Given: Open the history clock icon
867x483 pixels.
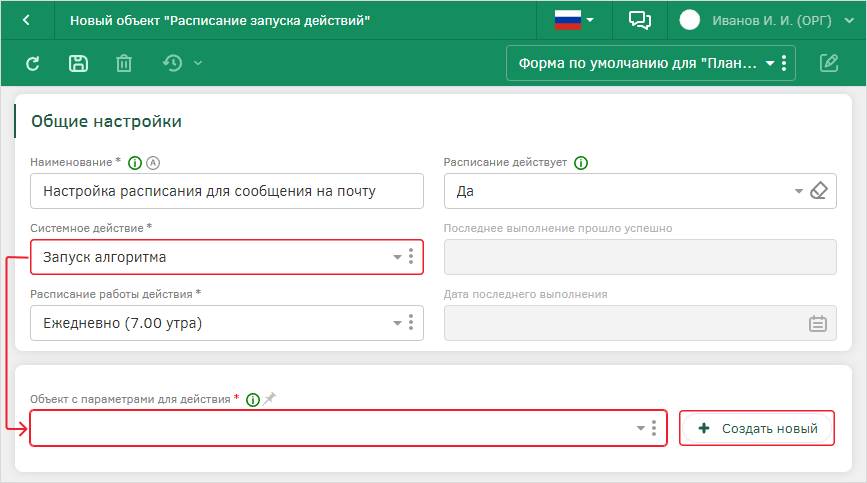Looking at the screenshot, I should coord(173,64).
